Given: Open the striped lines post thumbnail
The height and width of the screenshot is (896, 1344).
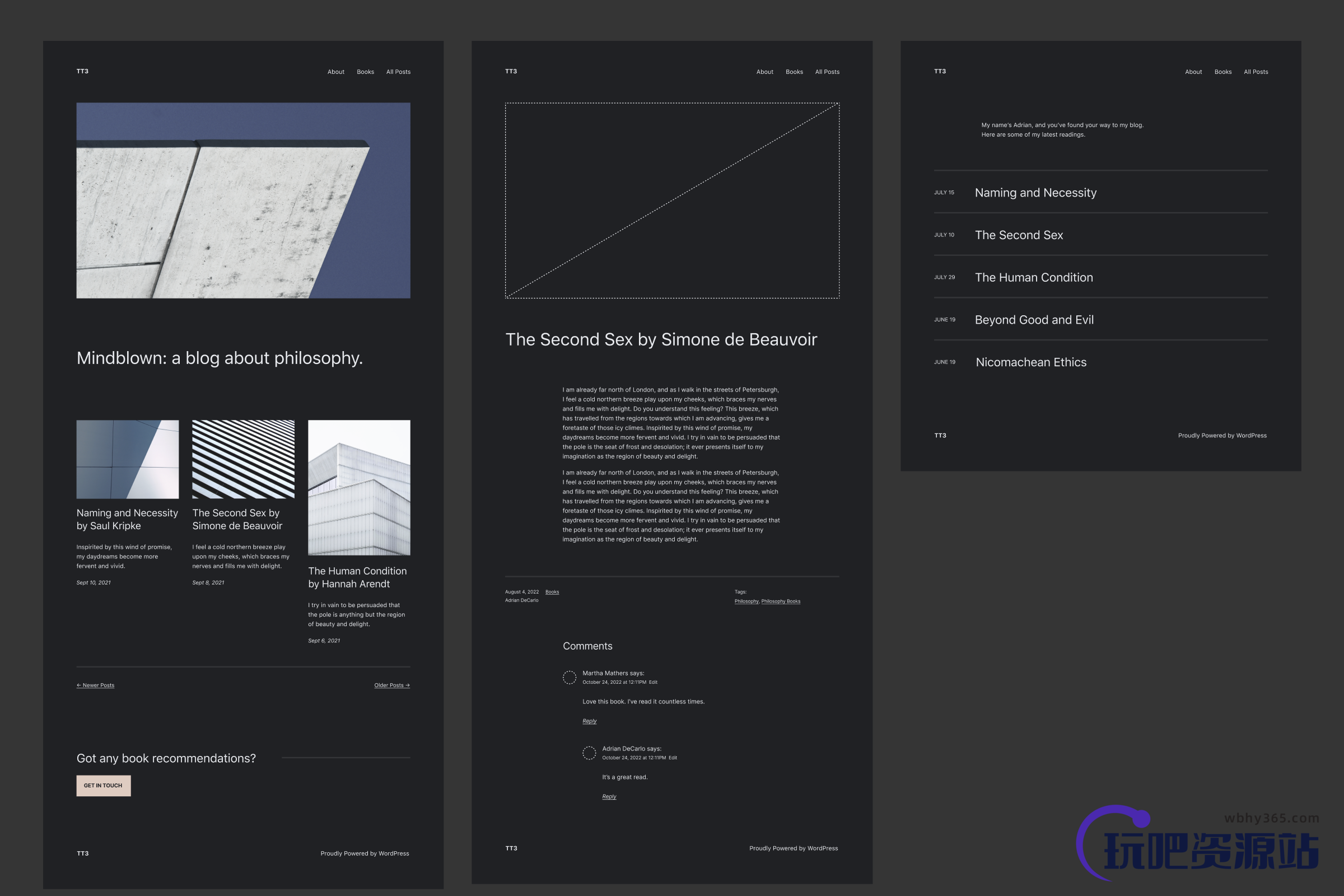Looking at the screenshot, I should click(x=244, y=459).
